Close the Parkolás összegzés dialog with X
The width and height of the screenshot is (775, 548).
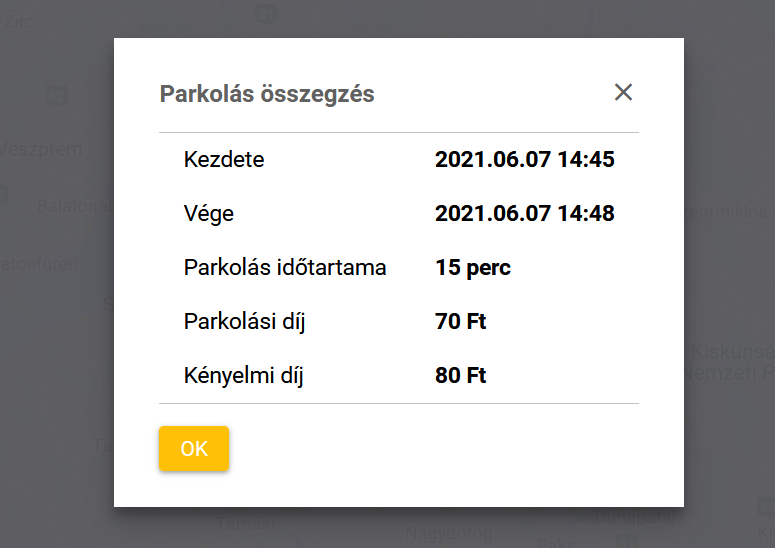point(623,93)
